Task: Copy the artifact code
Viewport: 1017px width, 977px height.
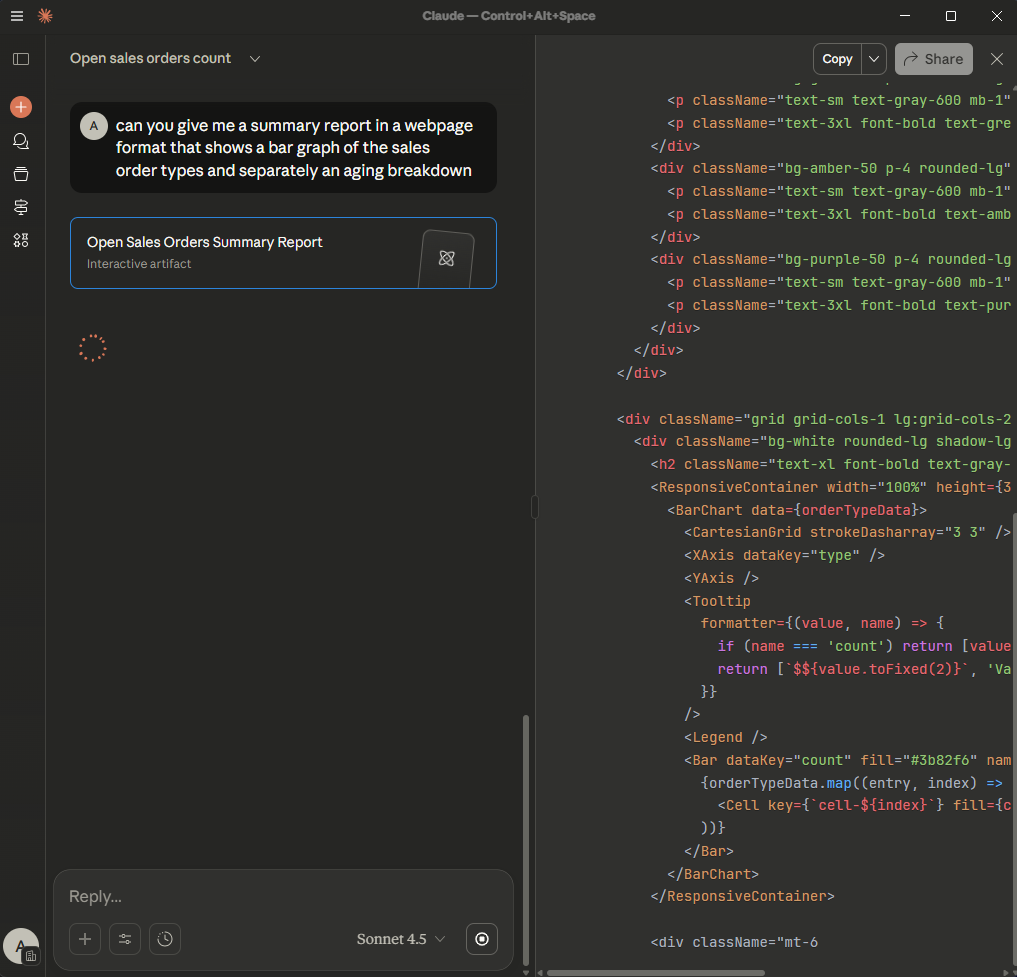Action: click(837, 59)
